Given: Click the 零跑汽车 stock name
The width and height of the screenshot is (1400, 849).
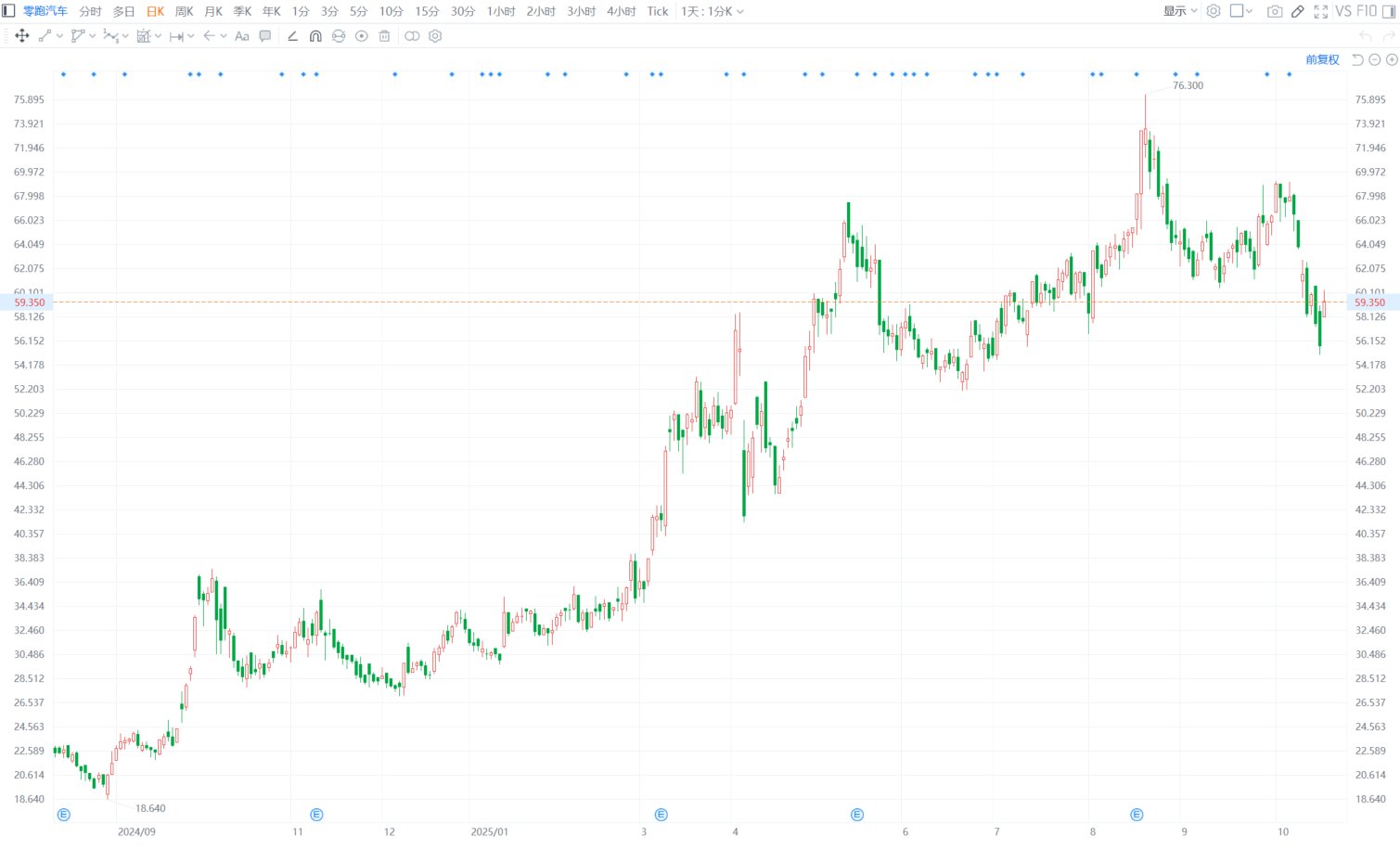Looking at the screenshot, I should [45, 11].
